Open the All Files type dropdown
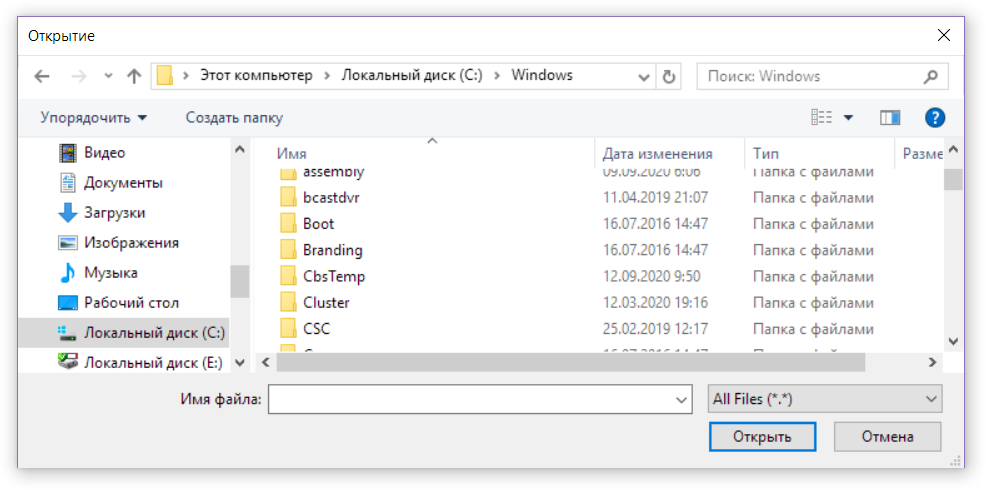 (824, 399)
